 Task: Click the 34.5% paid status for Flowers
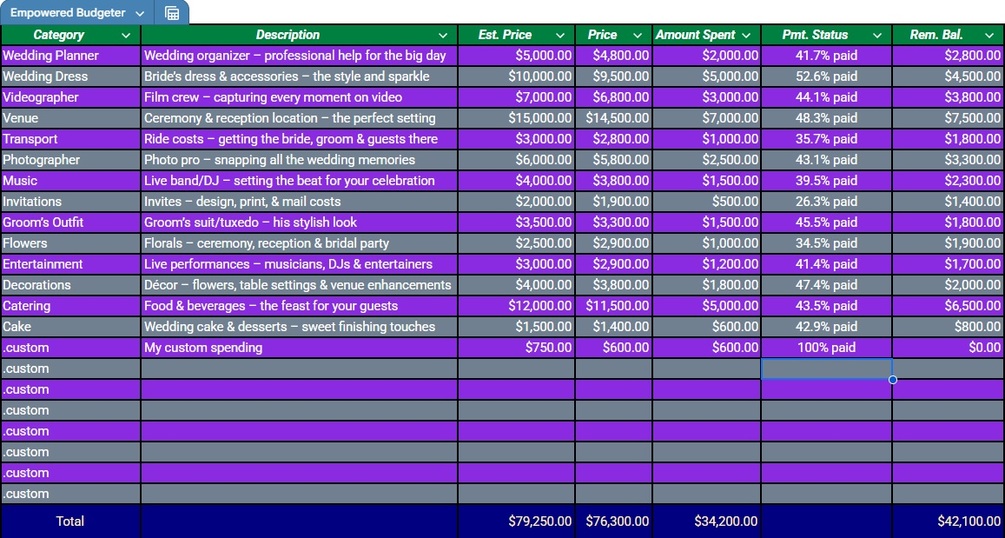click(826, 243)
